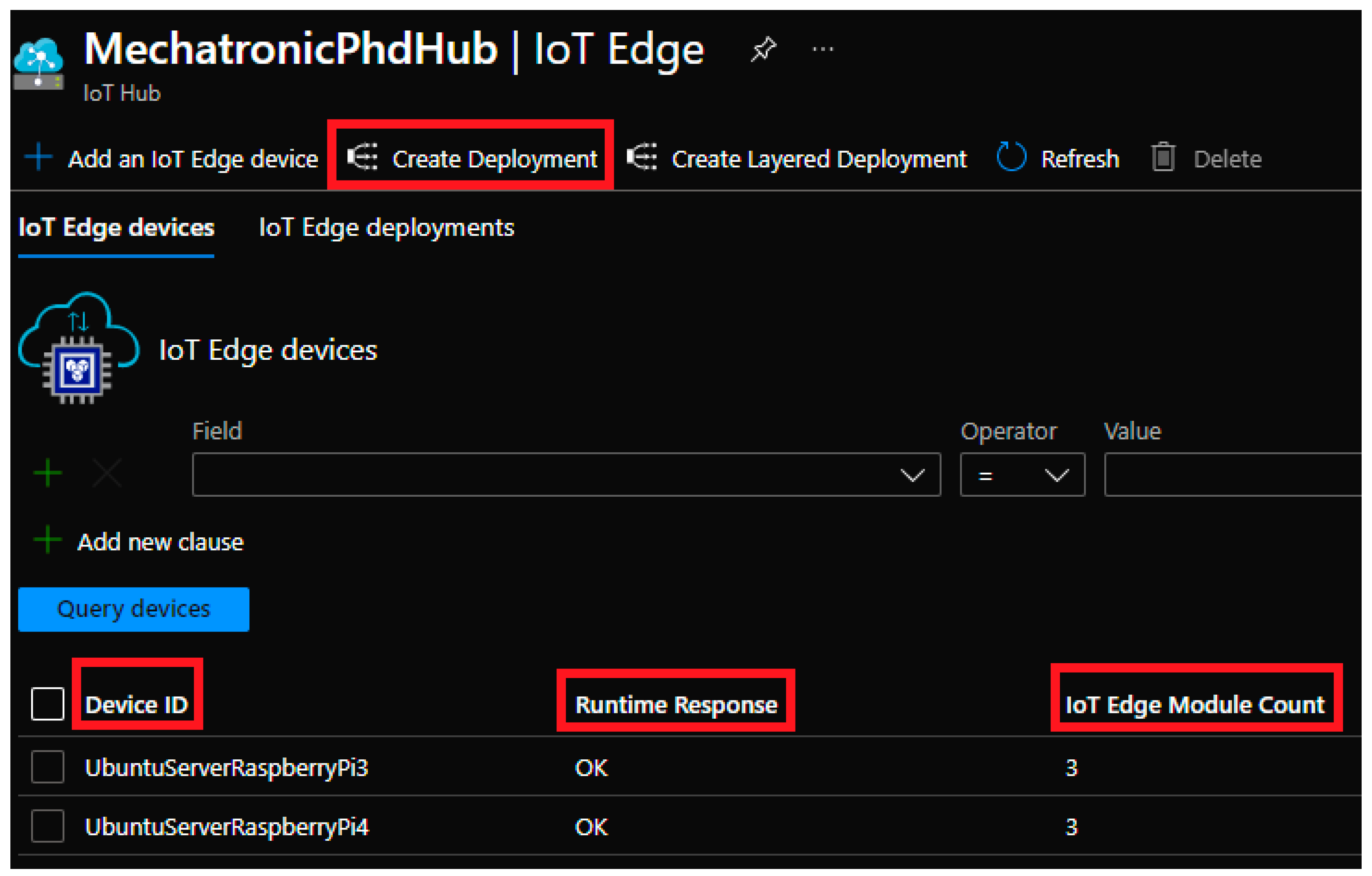Screen dimensions: 1372x876
Task: Open the UbuntuServerRaspberryPi3 device link
Action: coord(226,768)
